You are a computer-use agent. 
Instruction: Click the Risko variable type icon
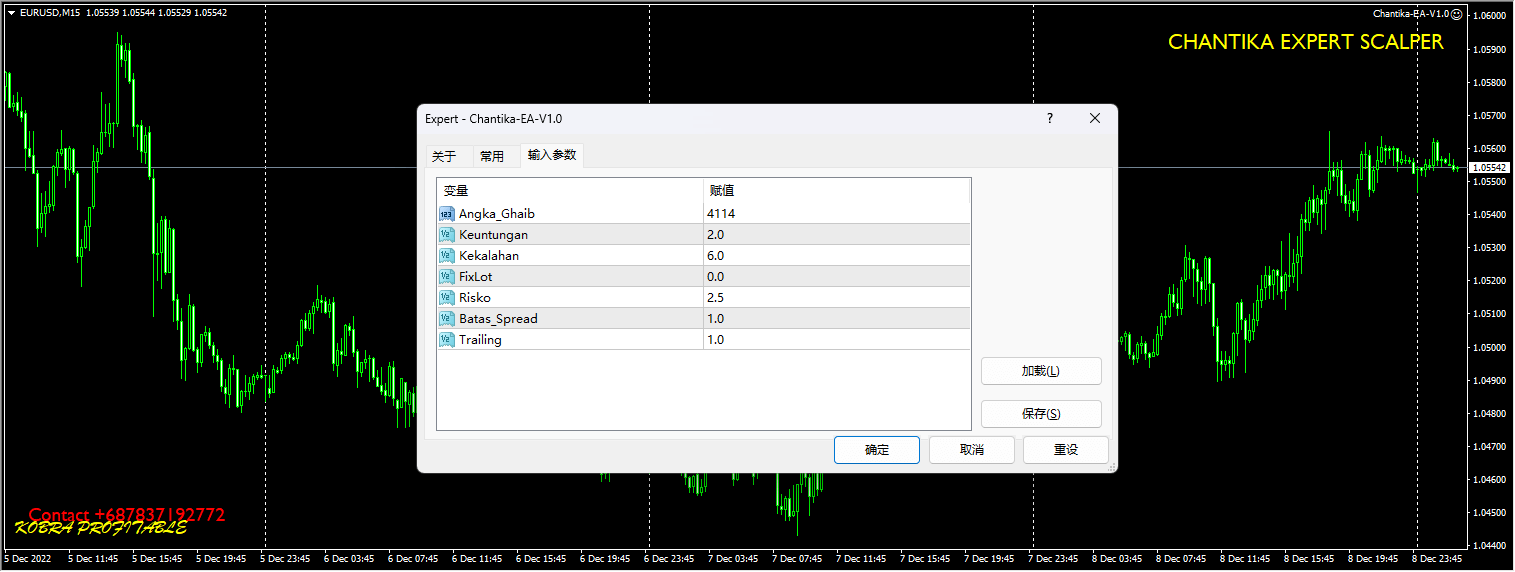pos(447,298)
